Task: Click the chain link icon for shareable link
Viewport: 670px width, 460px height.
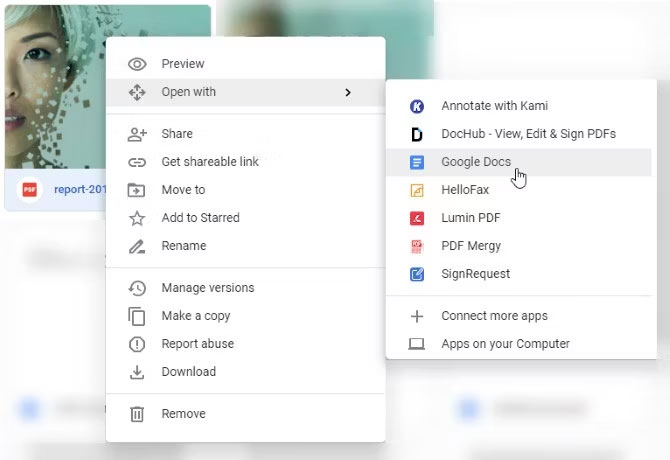Action: coord(137,162)
